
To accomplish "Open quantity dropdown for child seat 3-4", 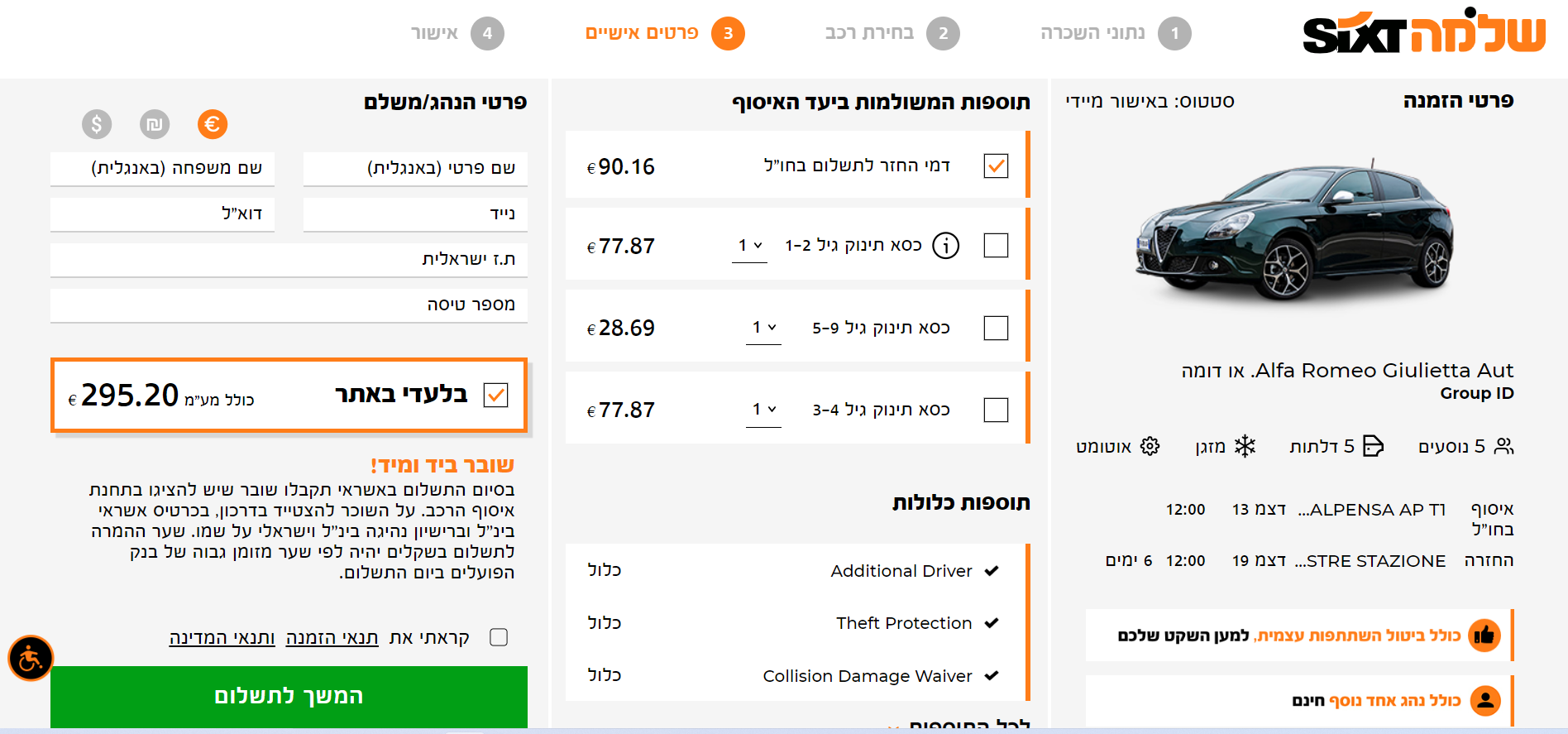I will click(x=763, y=410).
